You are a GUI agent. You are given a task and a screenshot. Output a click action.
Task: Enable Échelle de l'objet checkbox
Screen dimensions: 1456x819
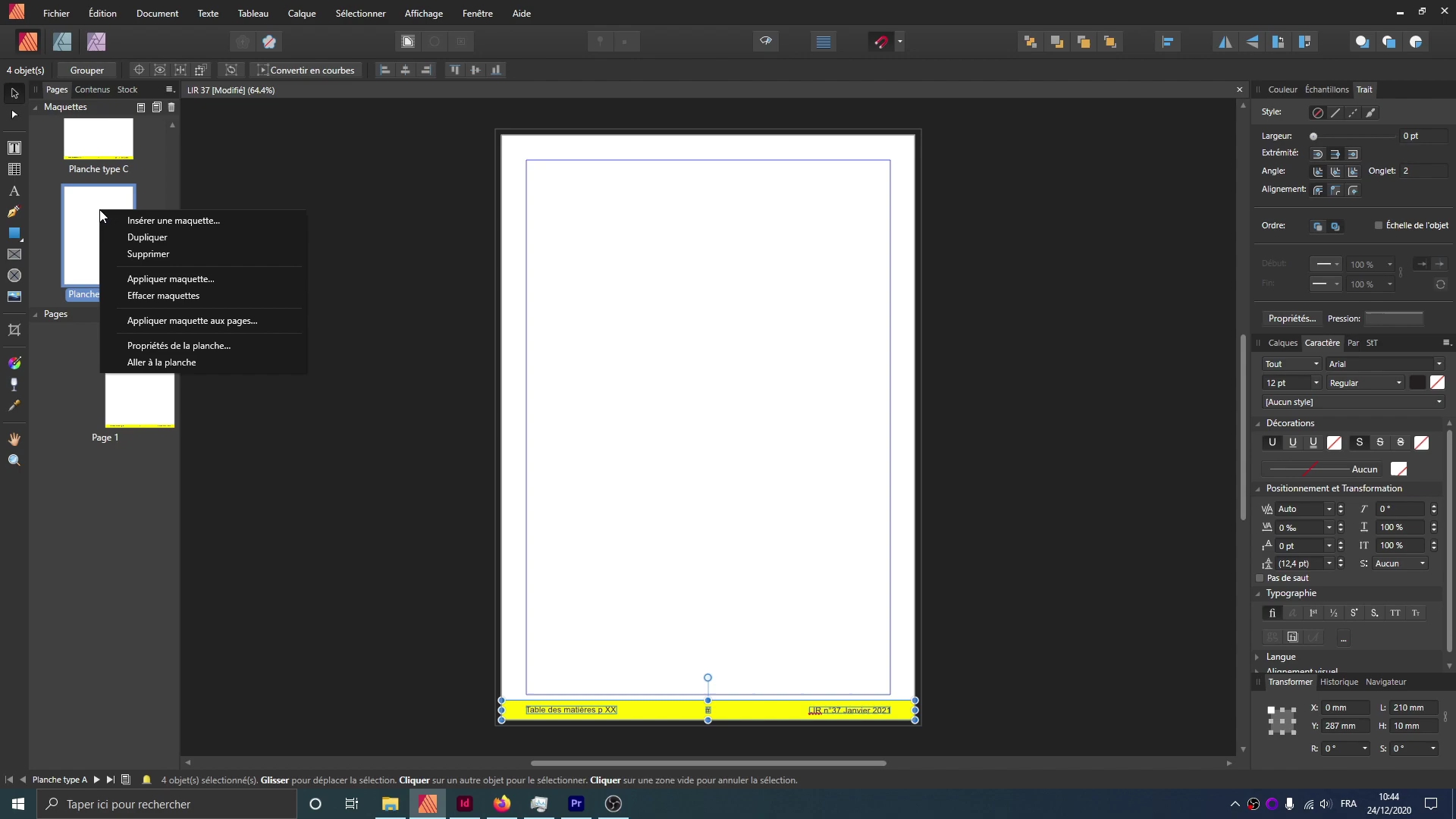click(1379, 225)
